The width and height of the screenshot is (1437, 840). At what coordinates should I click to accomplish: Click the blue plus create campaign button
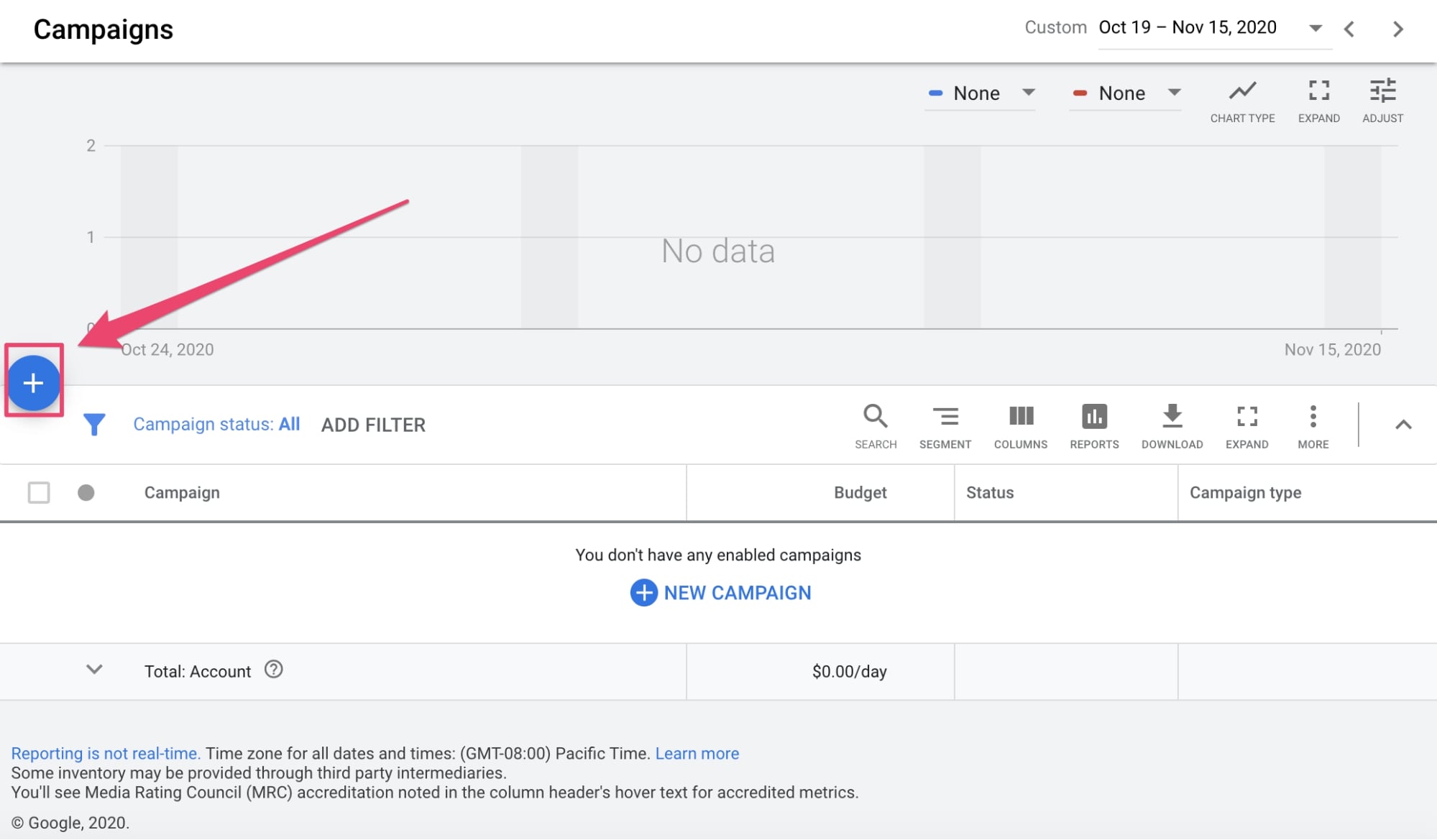click(33, 382)
